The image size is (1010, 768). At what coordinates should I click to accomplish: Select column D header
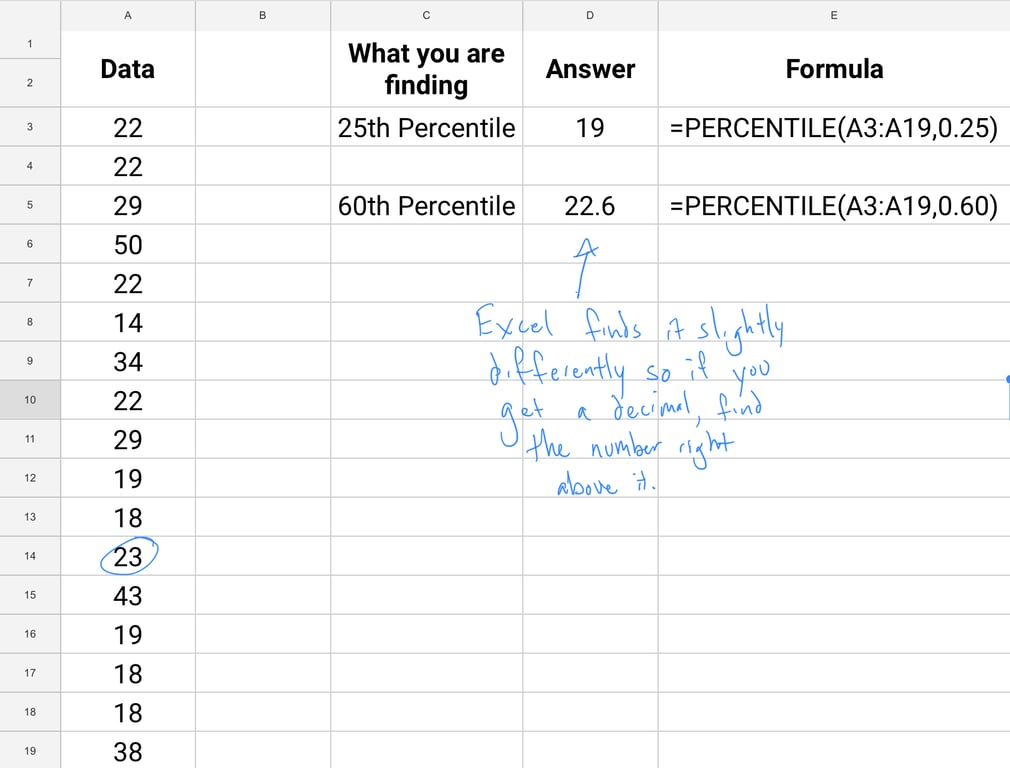pos(590,15)
